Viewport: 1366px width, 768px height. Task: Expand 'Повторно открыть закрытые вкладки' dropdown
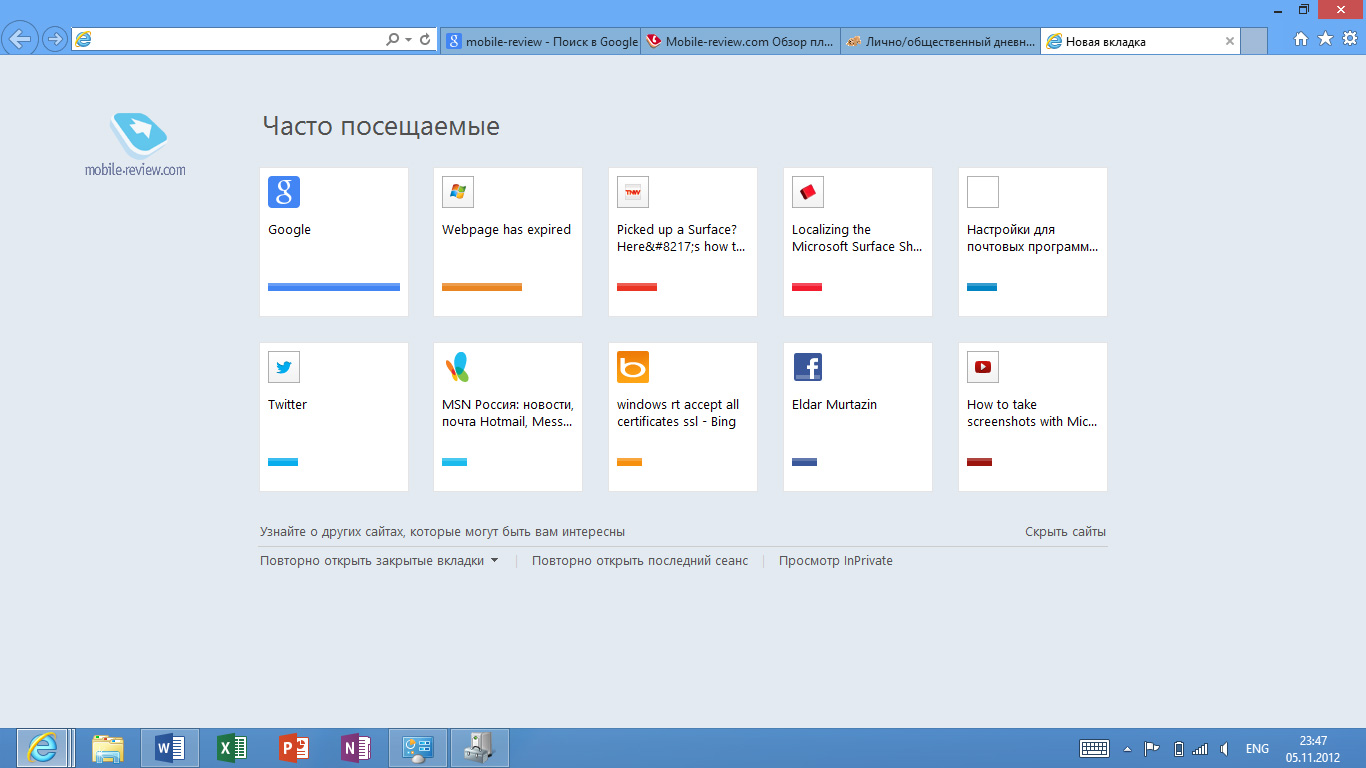pyautogui.click(x=379, y=561)
